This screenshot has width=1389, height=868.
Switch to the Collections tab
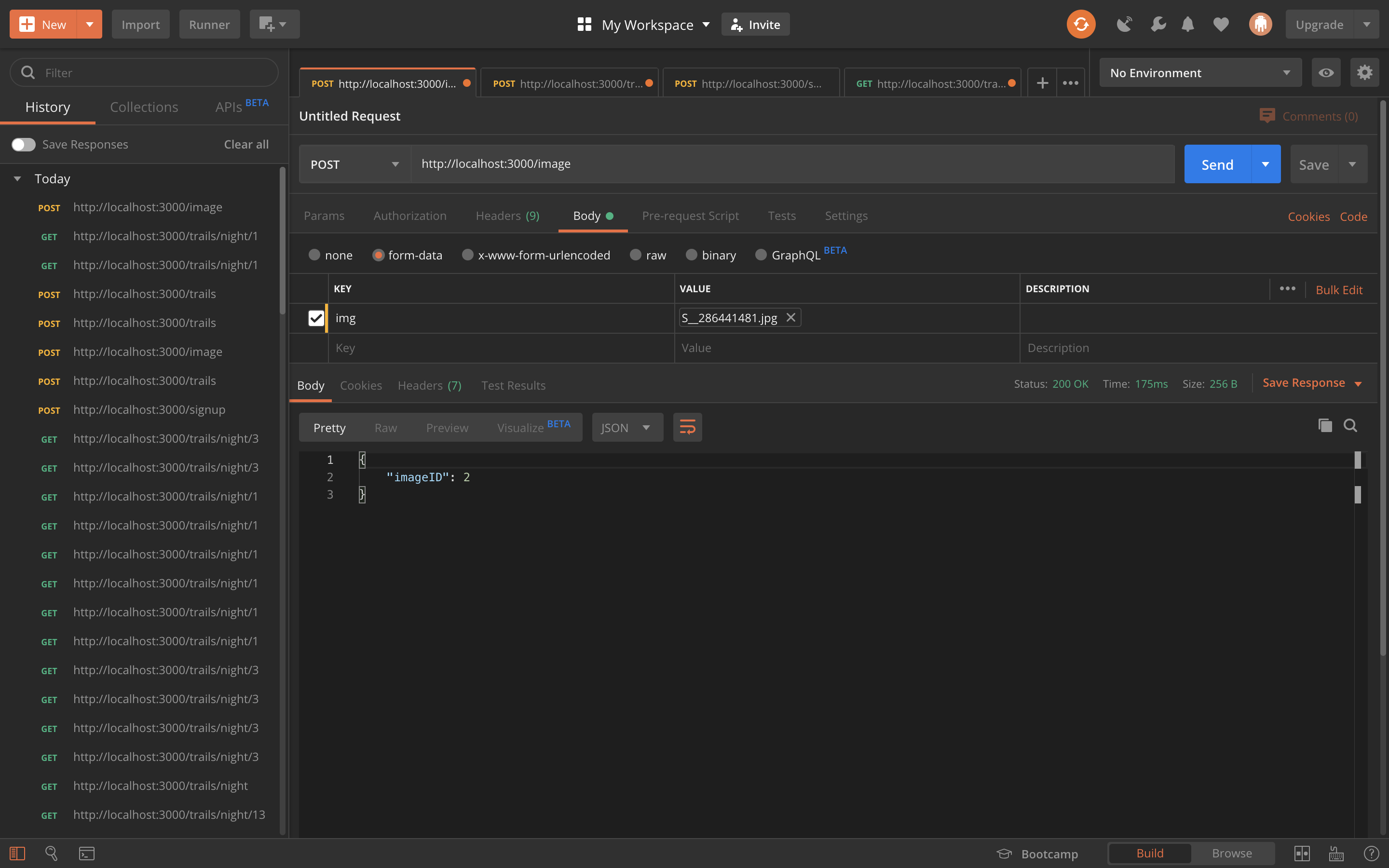(144, 107)
